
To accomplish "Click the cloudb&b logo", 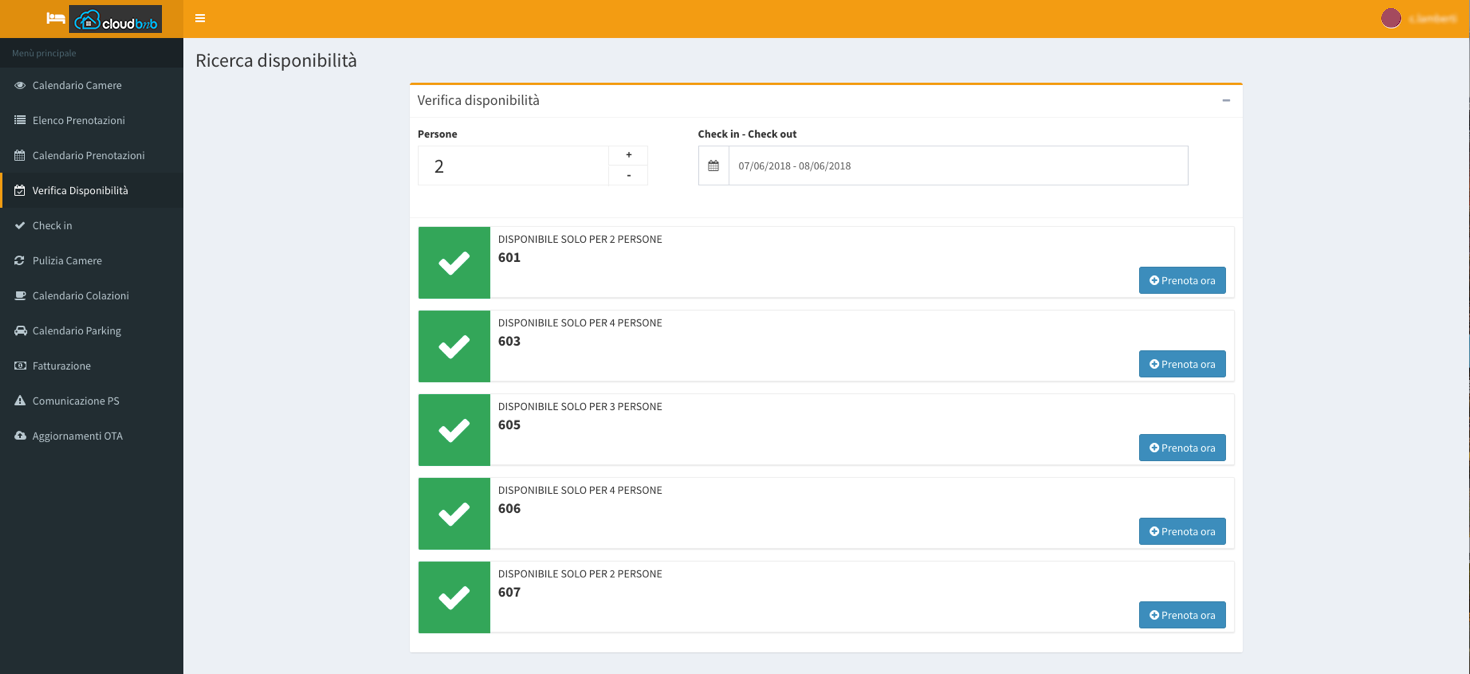I will point(115,19).
